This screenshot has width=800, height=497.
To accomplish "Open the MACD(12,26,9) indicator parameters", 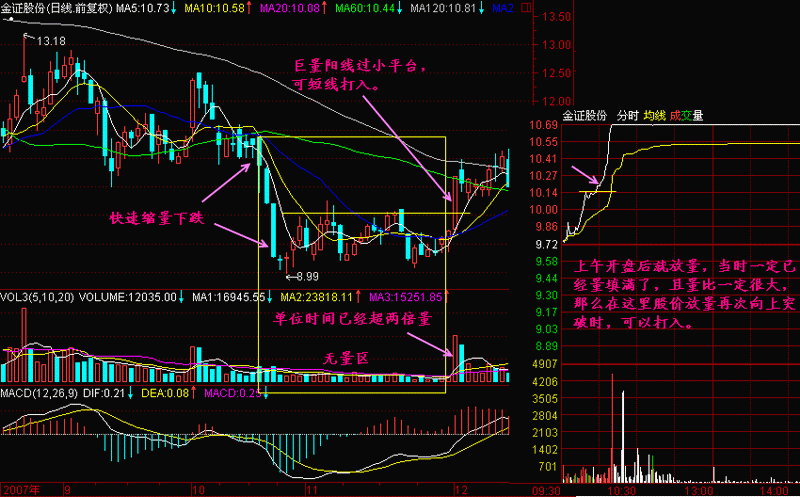I will pyautogui.click(x=40, y=394).
